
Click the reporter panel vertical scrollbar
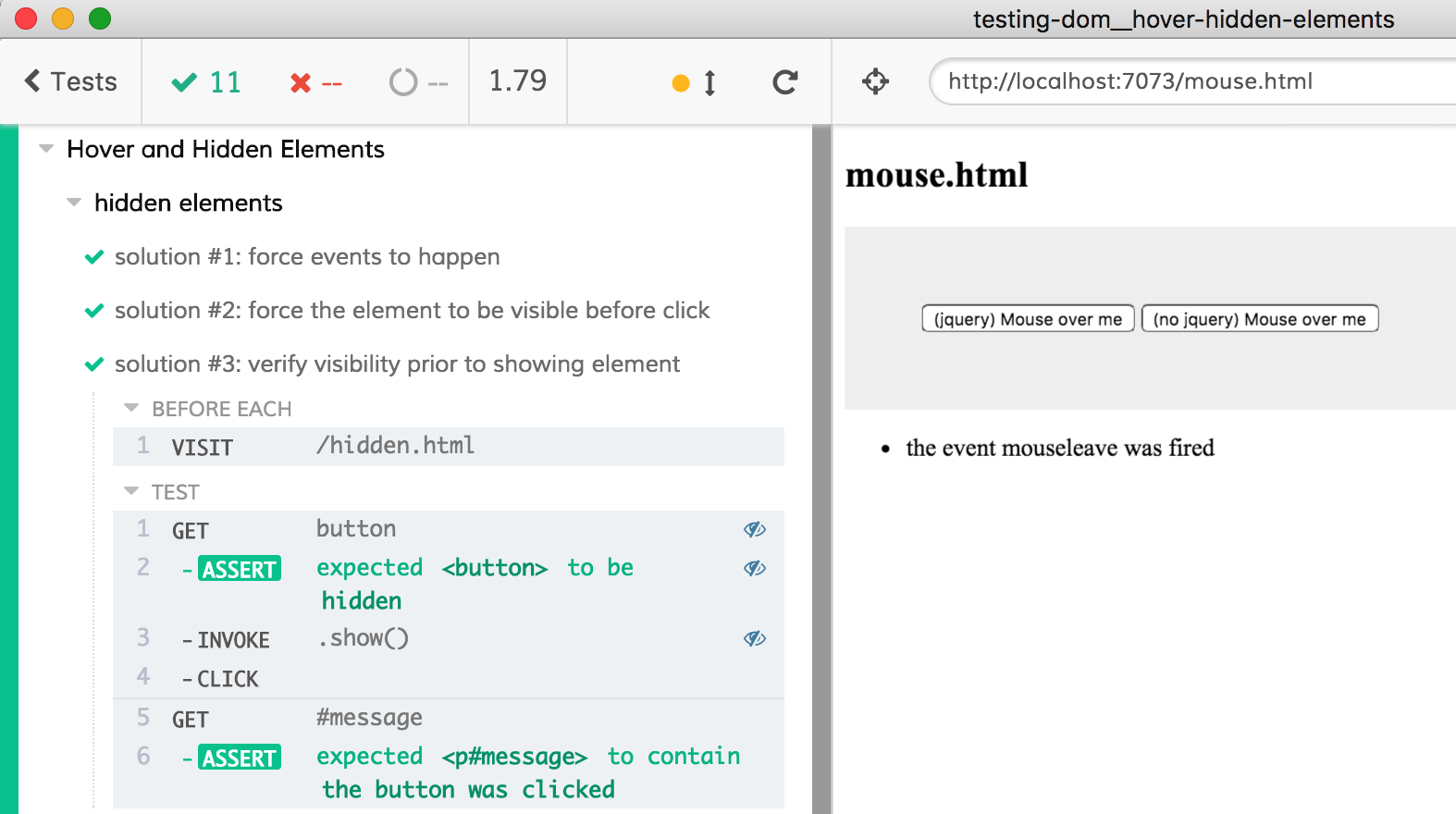coord(821,469)
